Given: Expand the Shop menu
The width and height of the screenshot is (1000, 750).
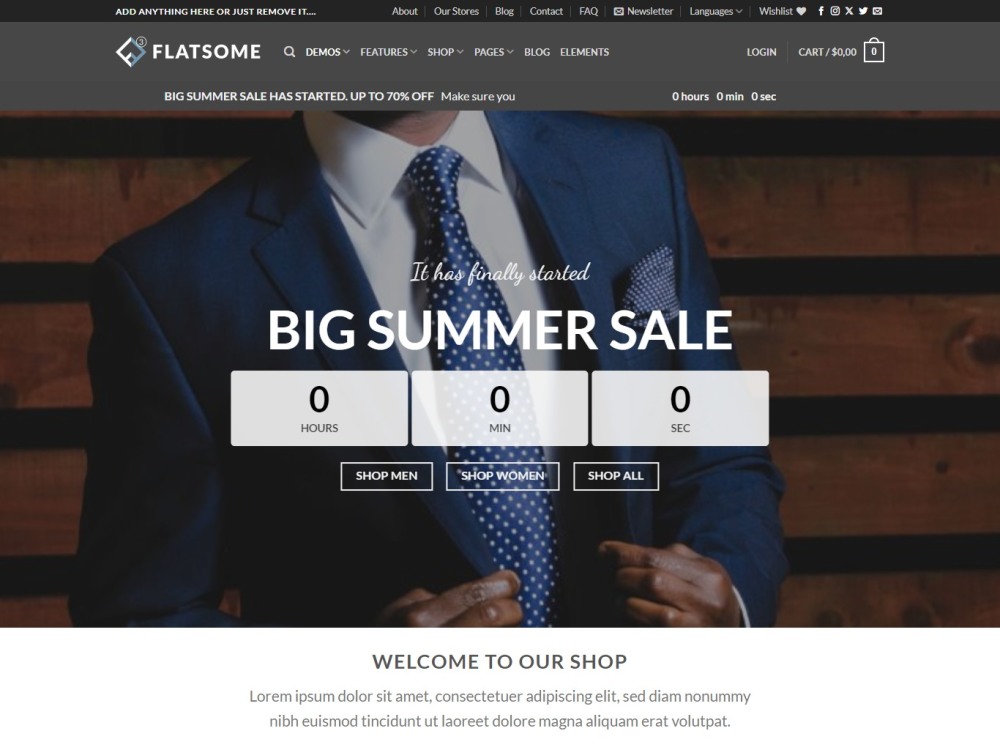Looking at the screenshot, I should 445,52.
